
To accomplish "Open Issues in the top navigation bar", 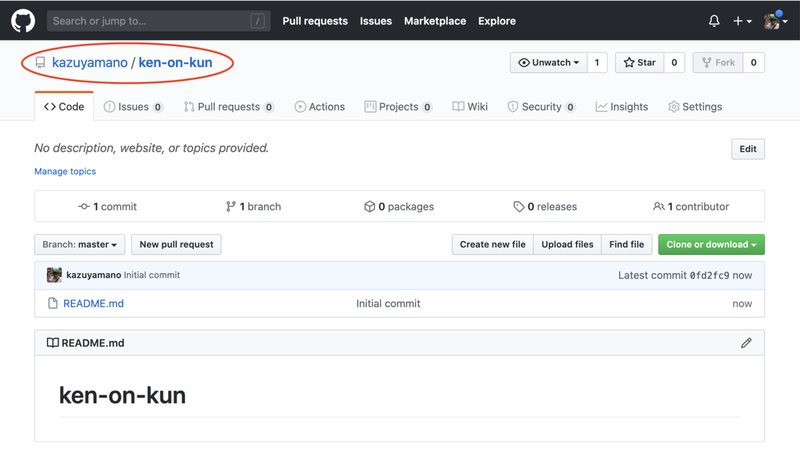I will pos(376,21).
